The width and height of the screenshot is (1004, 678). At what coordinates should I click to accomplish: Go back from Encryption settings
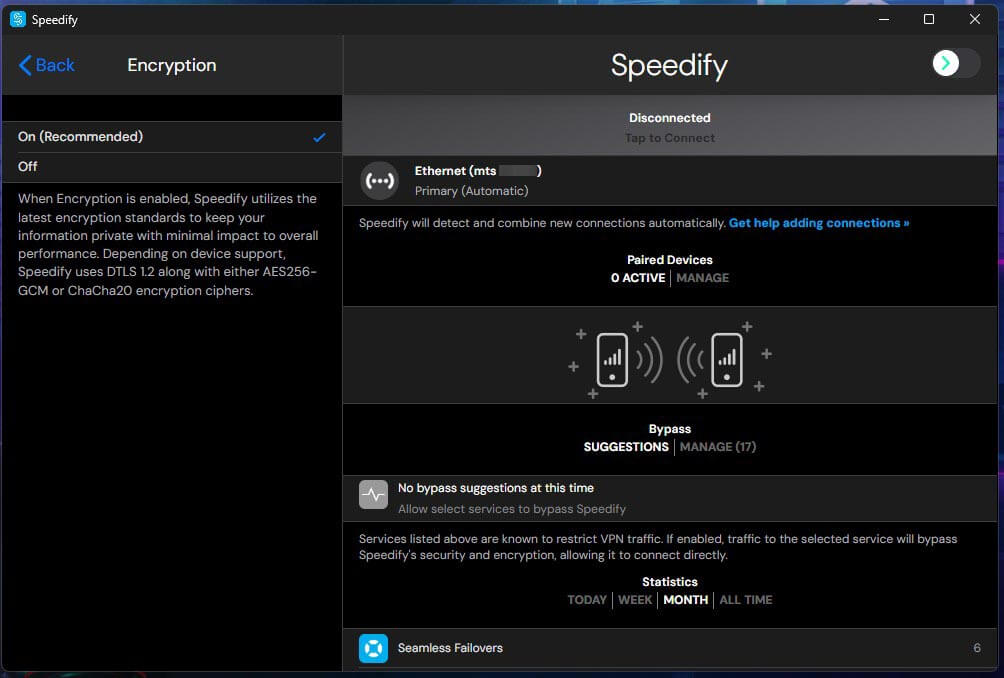(x=47, y=65)
